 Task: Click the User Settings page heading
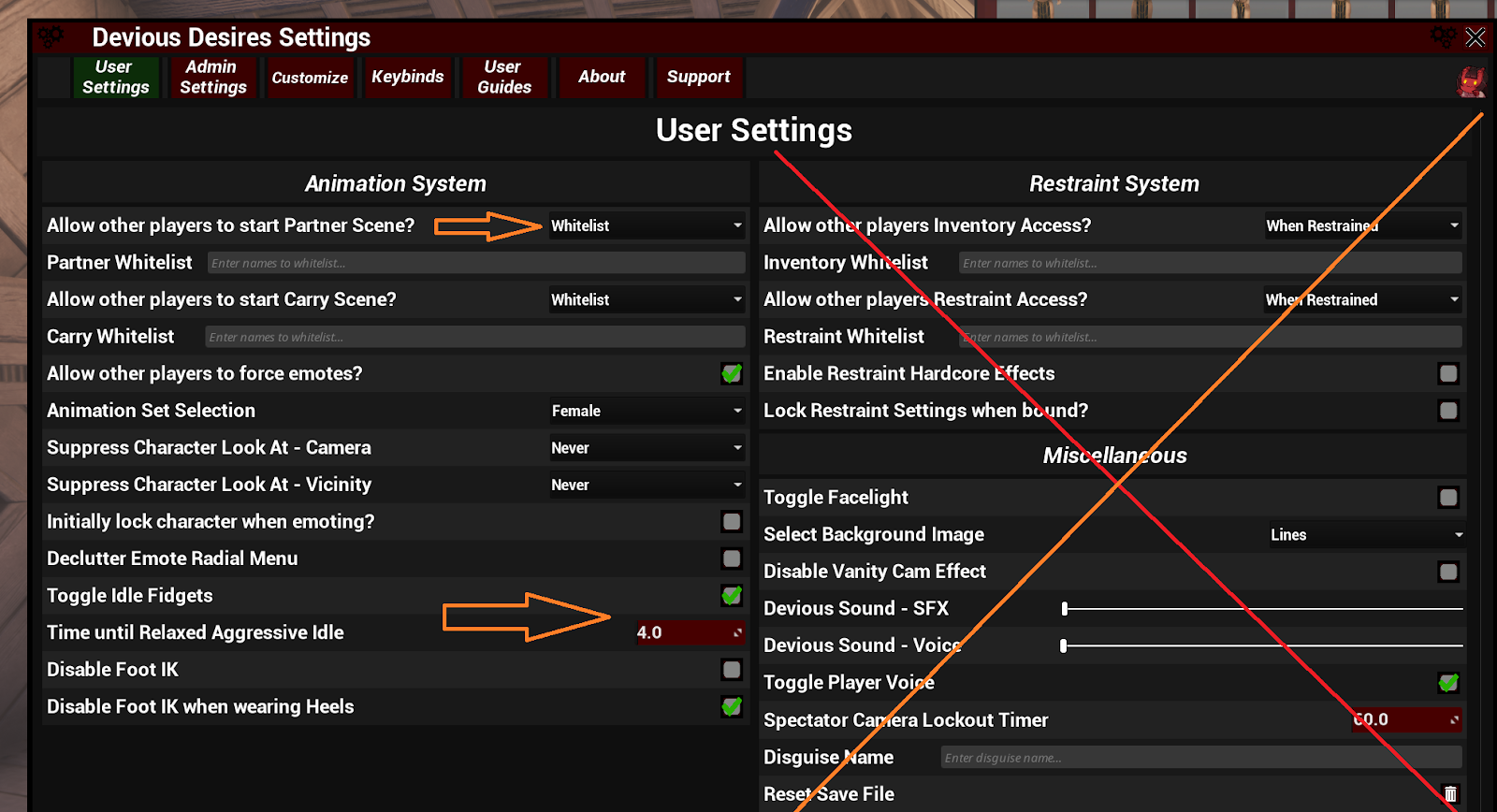754,130
